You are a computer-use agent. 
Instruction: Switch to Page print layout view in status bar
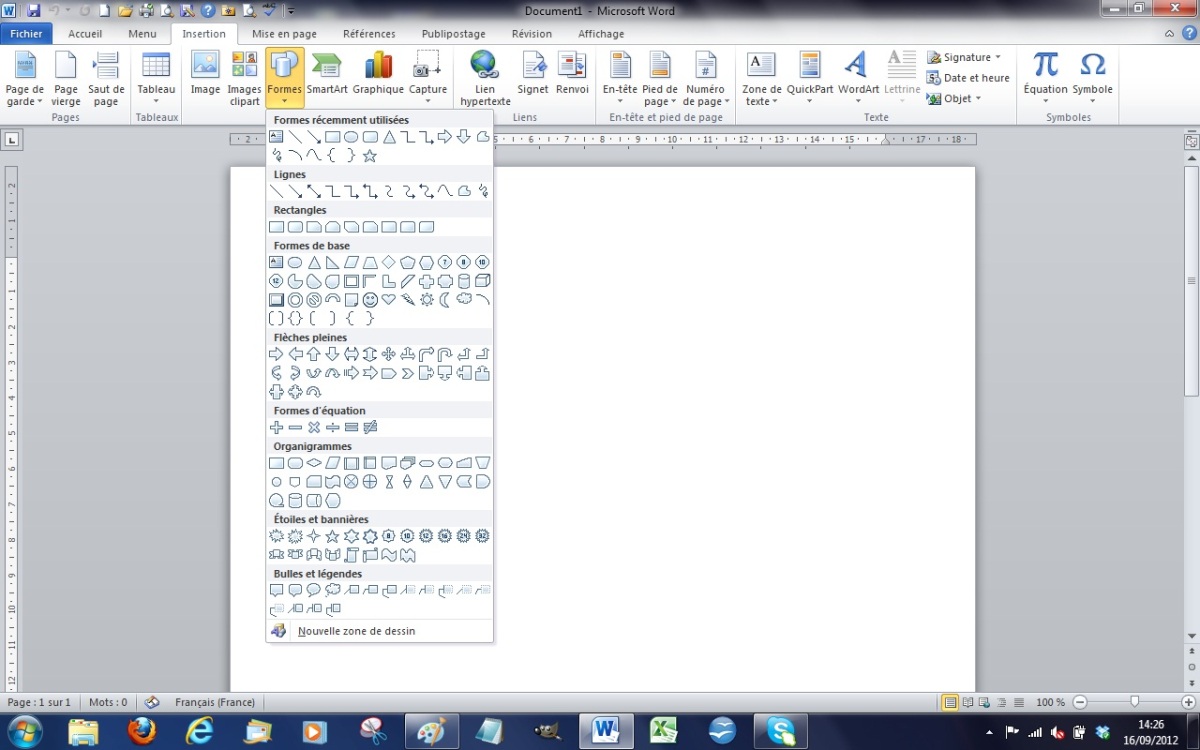tap(950, 702)
